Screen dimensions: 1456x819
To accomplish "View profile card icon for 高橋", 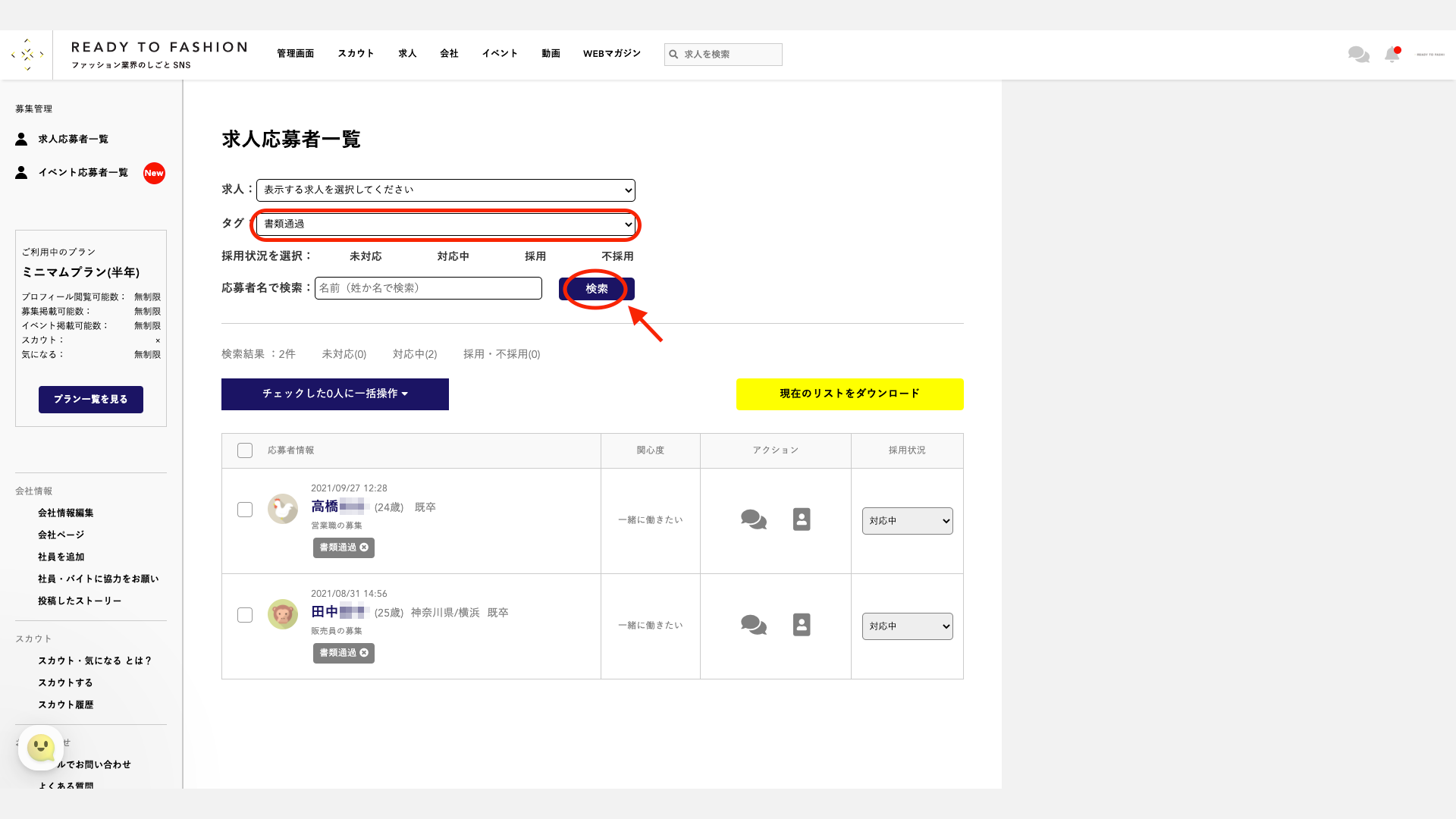I will [x=802, y=519].
